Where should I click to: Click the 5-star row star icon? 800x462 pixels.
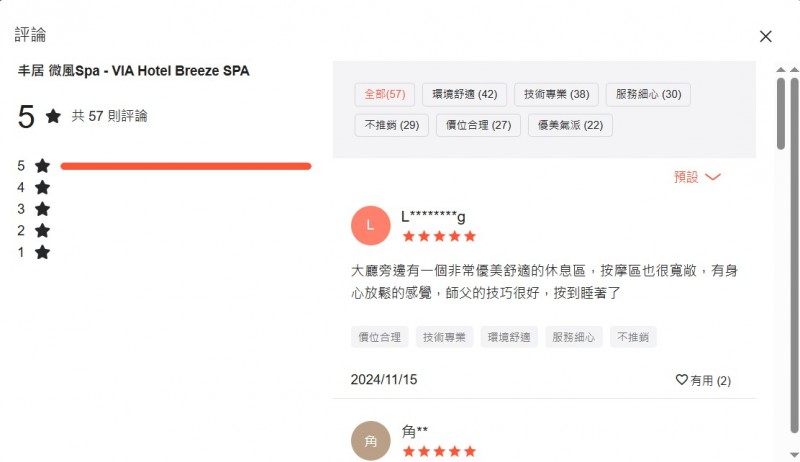click(42, 166)
